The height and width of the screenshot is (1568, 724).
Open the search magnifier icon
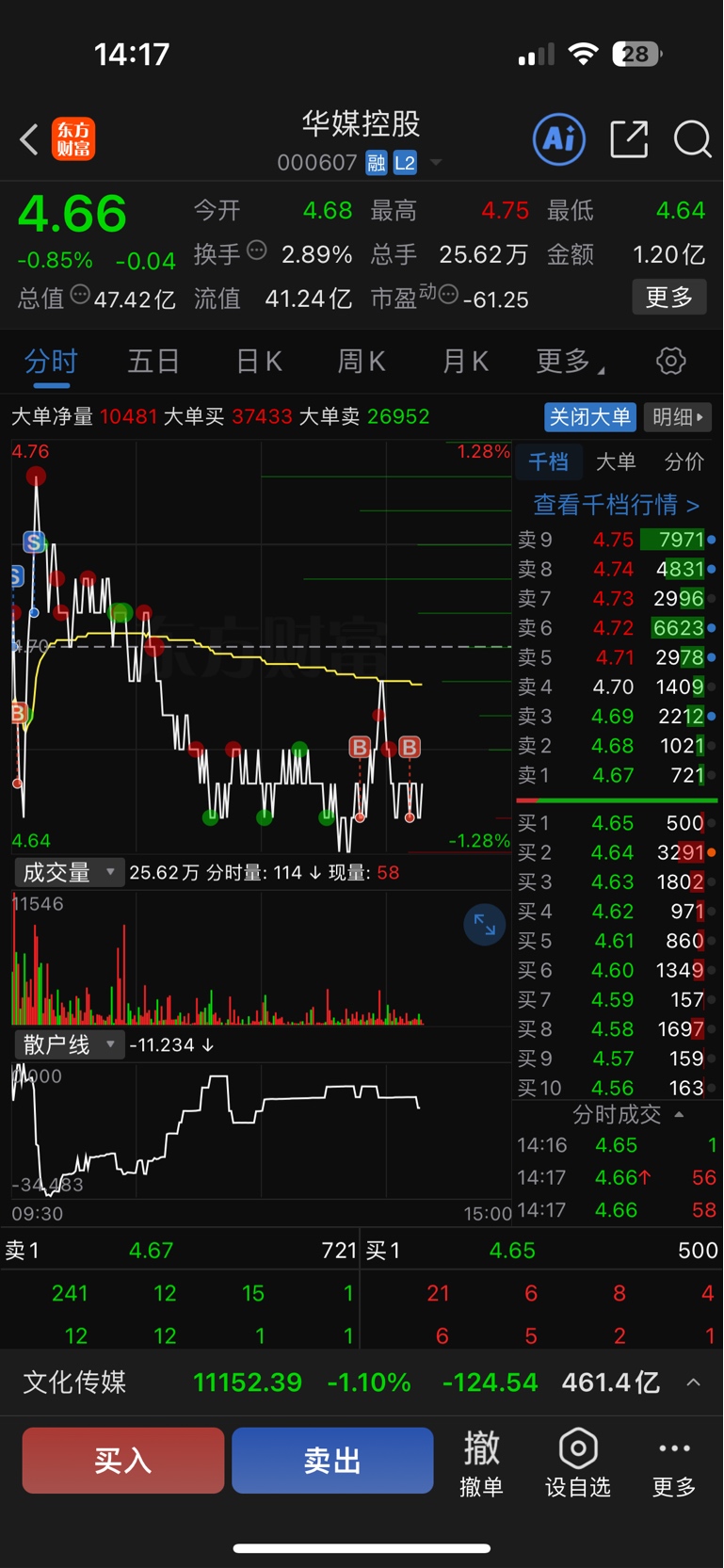pyautogui.click(x=692, y=139)
